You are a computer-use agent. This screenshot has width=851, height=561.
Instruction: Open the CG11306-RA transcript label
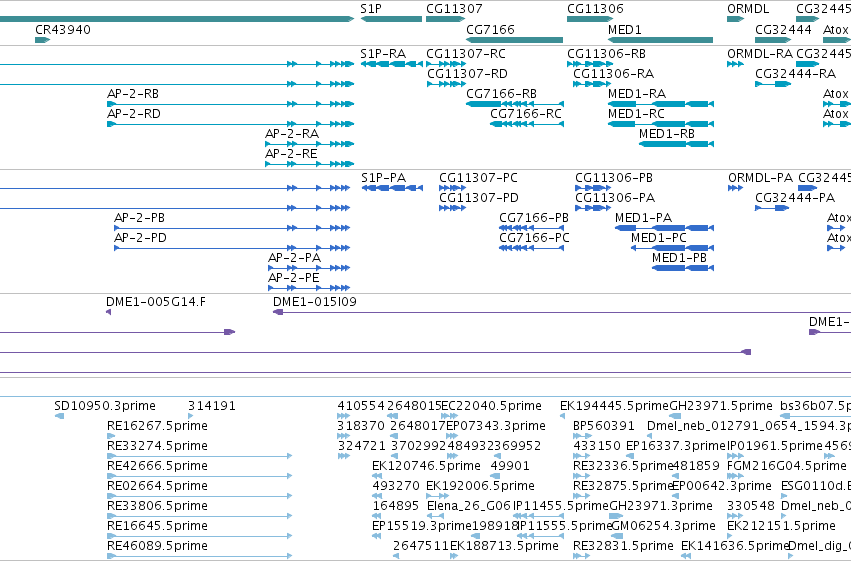613,73
